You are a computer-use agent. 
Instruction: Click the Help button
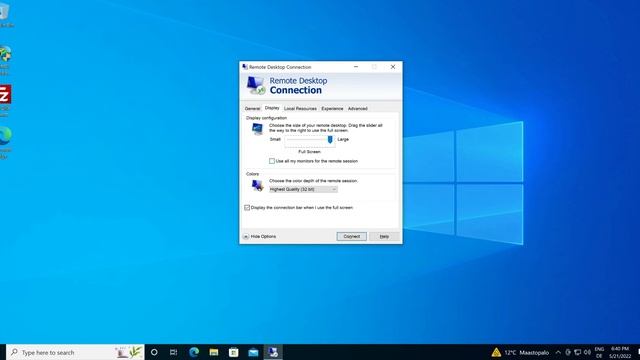click(x=384, y=236)
